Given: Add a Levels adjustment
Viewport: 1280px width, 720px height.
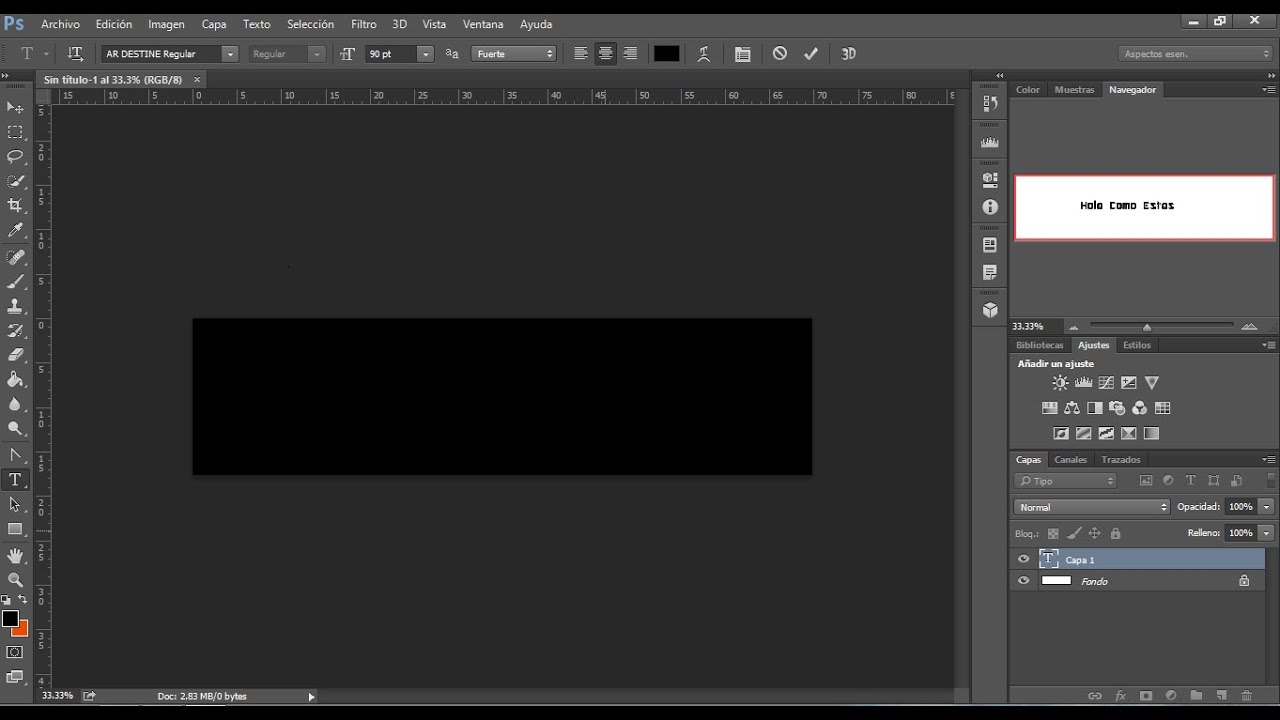Looking at the screenshot, I should click(1083, 383).
